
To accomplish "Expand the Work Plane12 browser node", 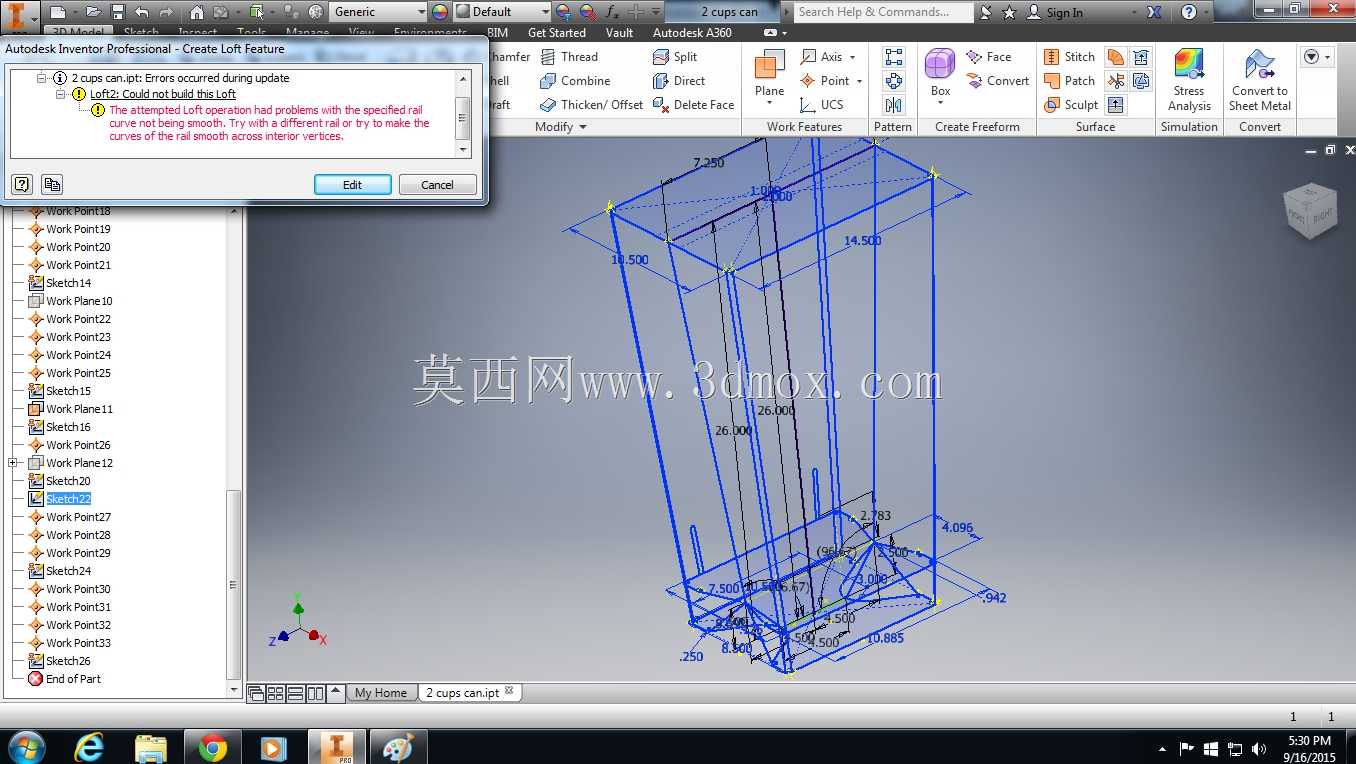I will click(x=13, y=463).
